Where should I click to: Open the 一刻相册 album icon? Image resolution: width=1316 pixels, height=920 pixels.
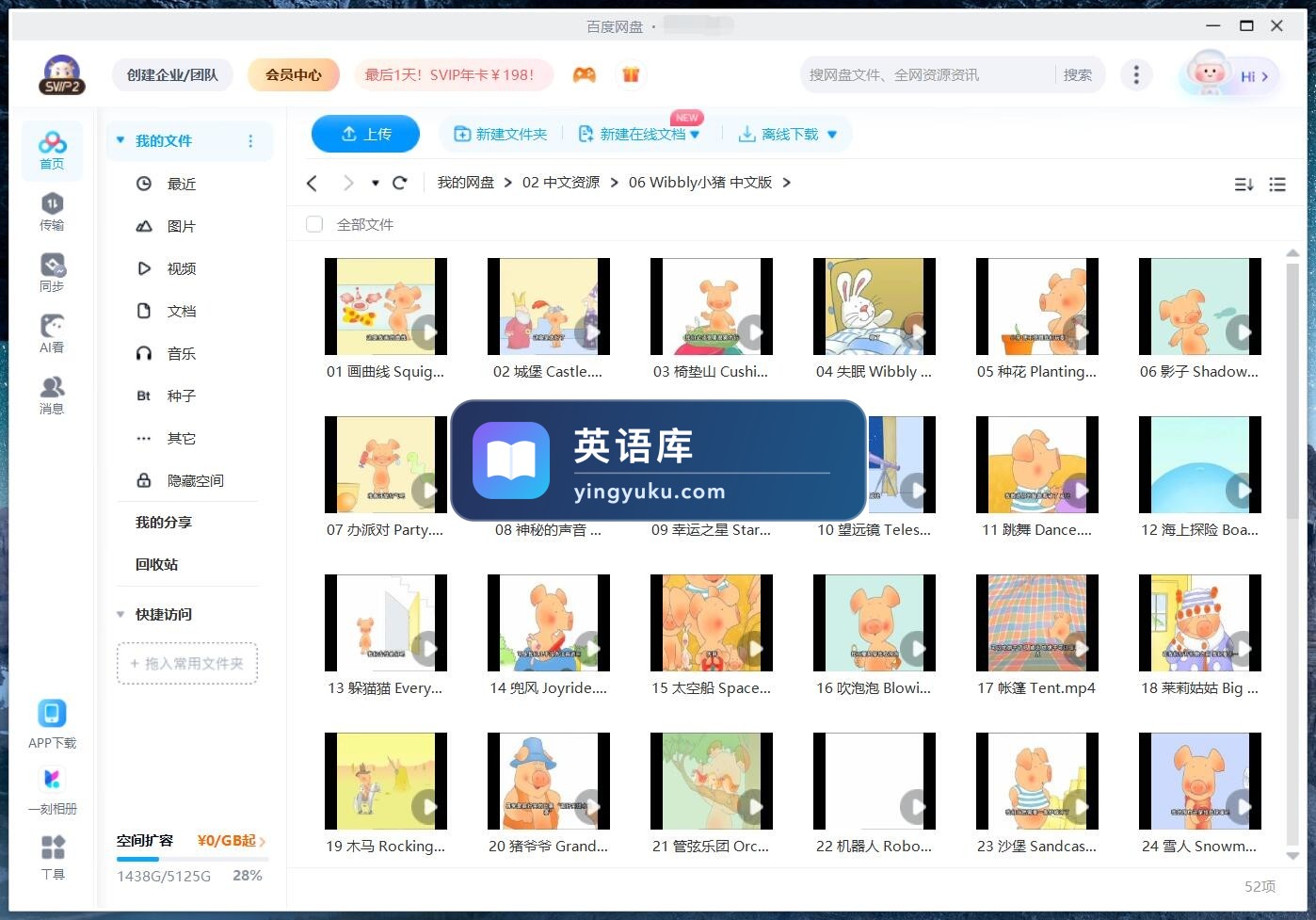(x=52, y=791)
